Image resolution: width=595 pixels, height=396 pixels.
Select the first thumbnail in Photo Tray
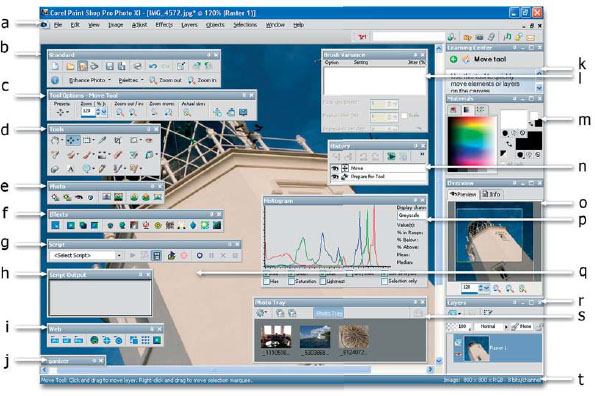tap(276, 337)
